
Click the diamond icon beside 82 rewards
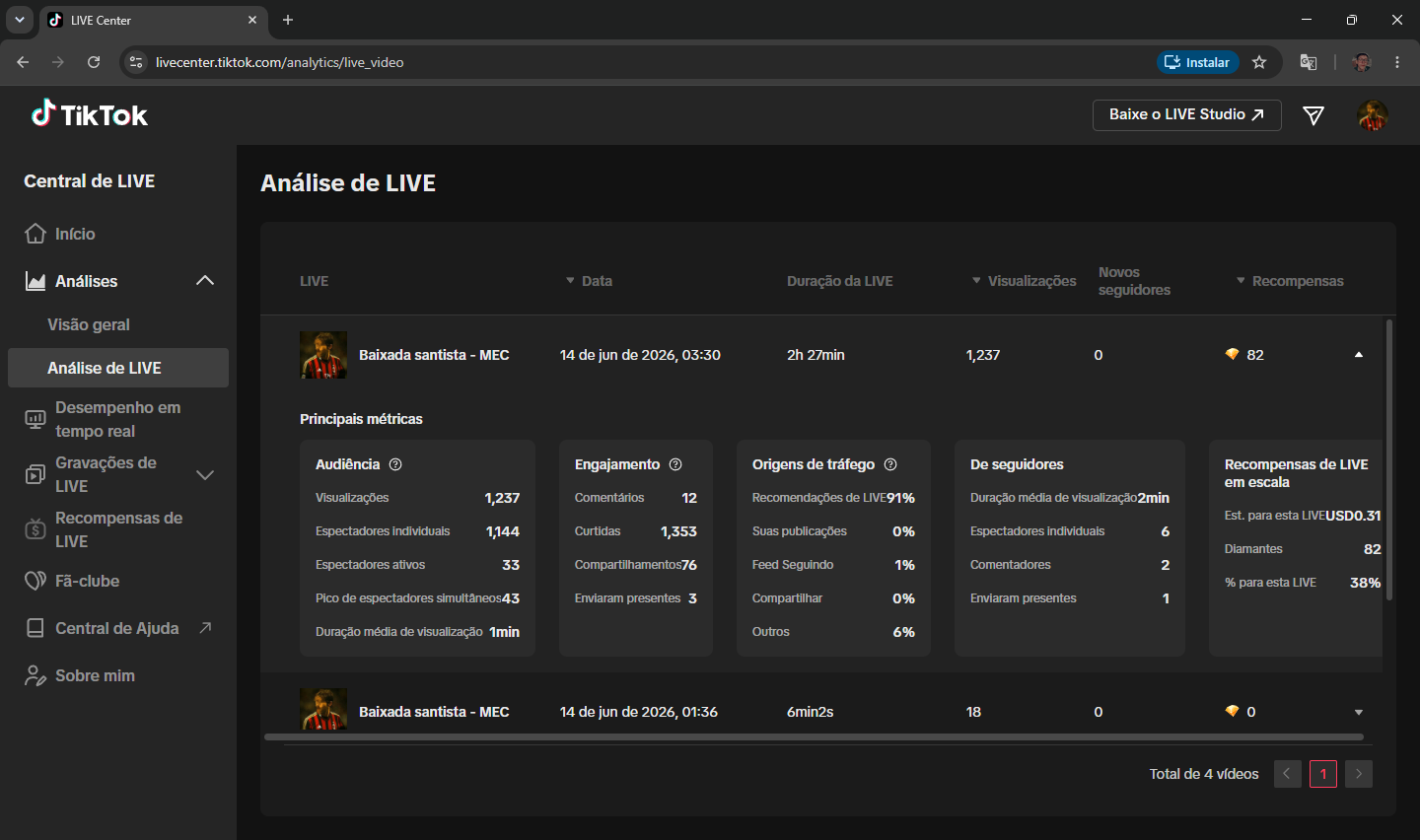tap(1232, 355)
